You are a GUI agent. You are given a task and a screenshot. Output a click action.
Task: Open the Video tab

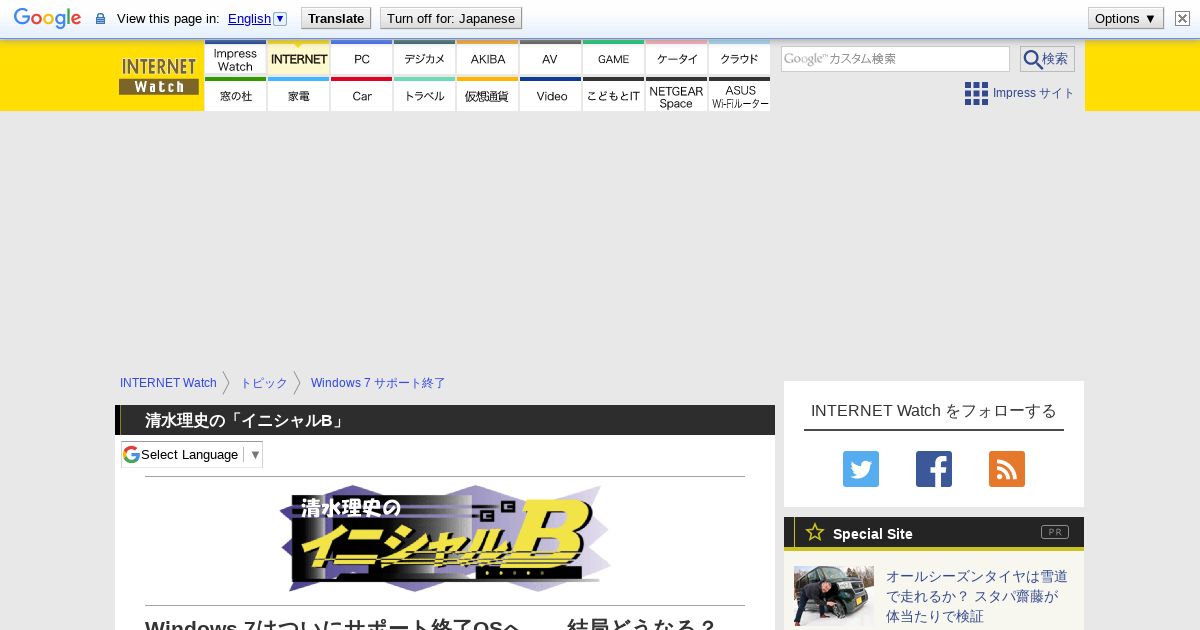pyautogui.click(x=550, y=95)
